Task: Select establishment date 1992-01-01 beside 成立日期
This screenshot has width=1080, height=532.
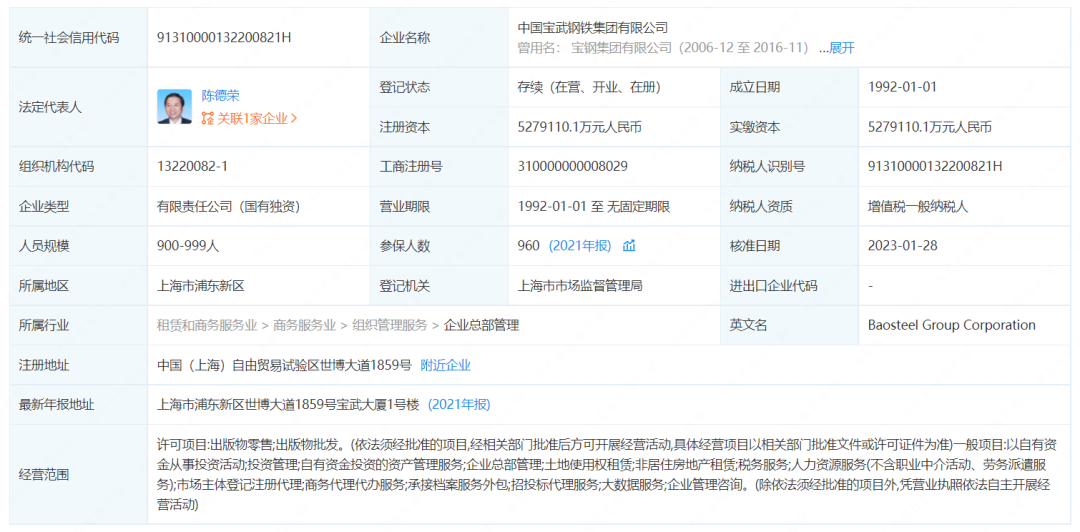Action: coord(902,88)
